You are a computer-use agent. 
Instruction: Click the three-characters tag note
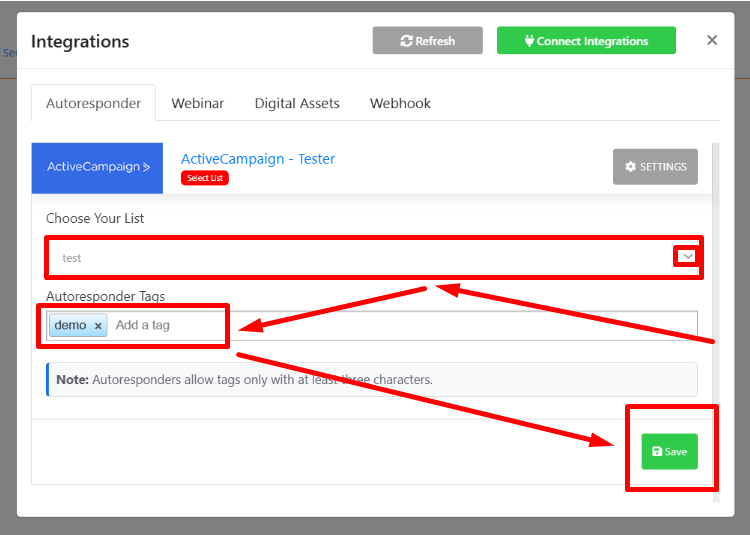(372, 380)
